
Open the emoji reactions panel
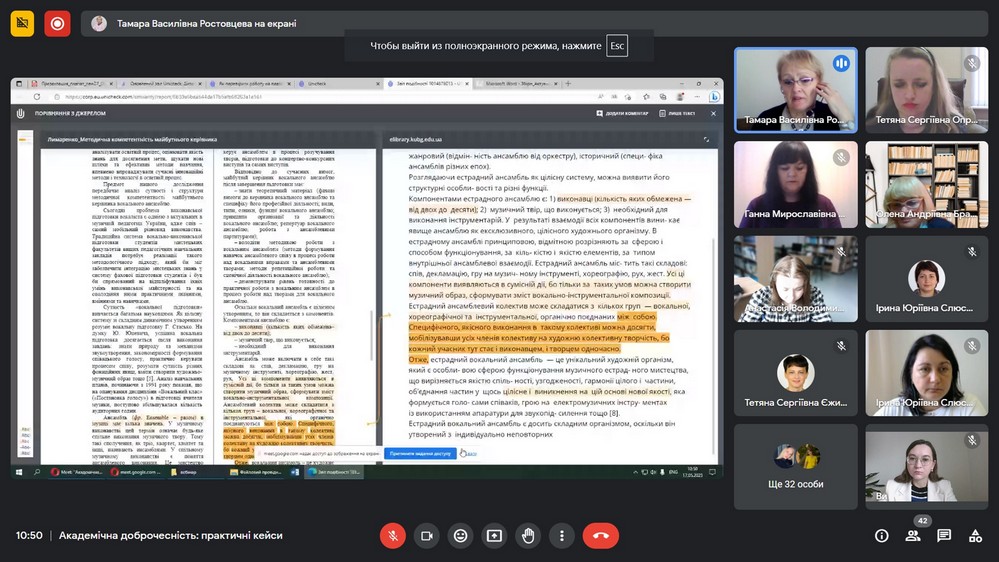(x=460, y=536)
